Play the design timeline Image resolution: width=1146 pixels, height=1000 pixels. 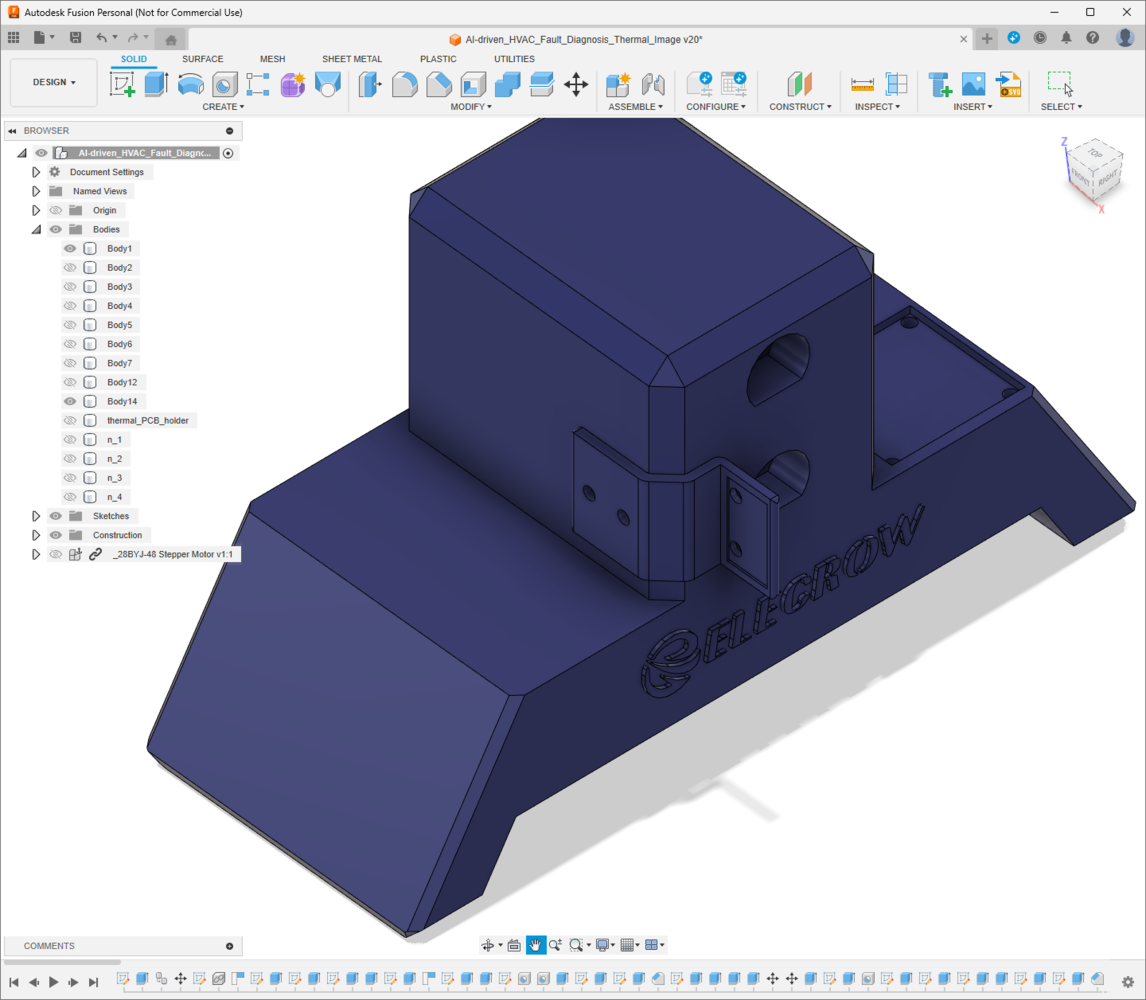click(x=53, y=982)
